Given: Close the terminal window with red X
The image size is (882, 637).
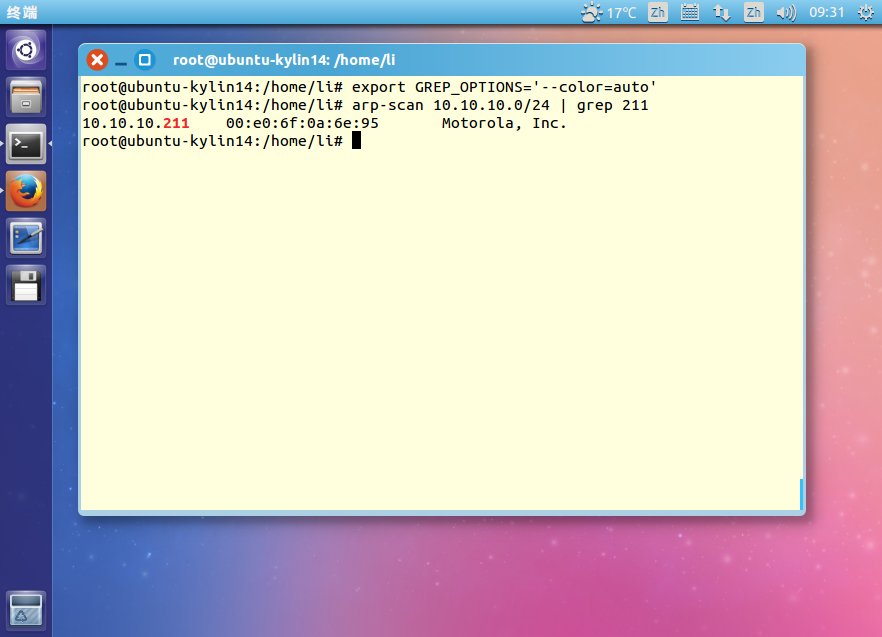Looking at the screenshot, I should pyautogui.click(x=97, y=60).
